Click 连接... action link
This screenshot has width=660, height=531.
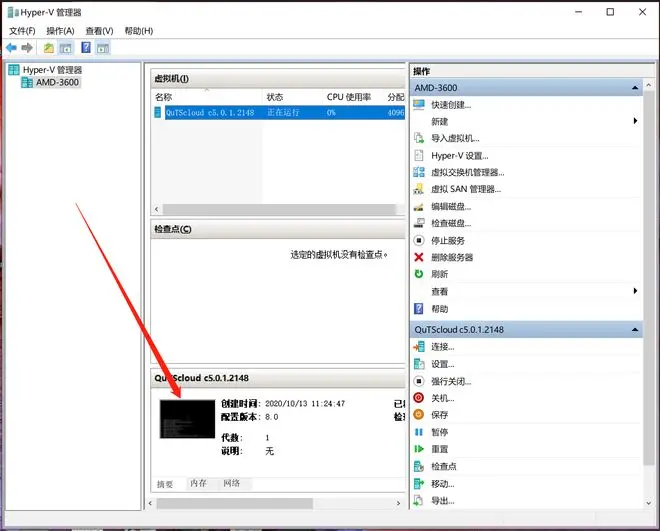pyautogui.click(x=443, y=347)
